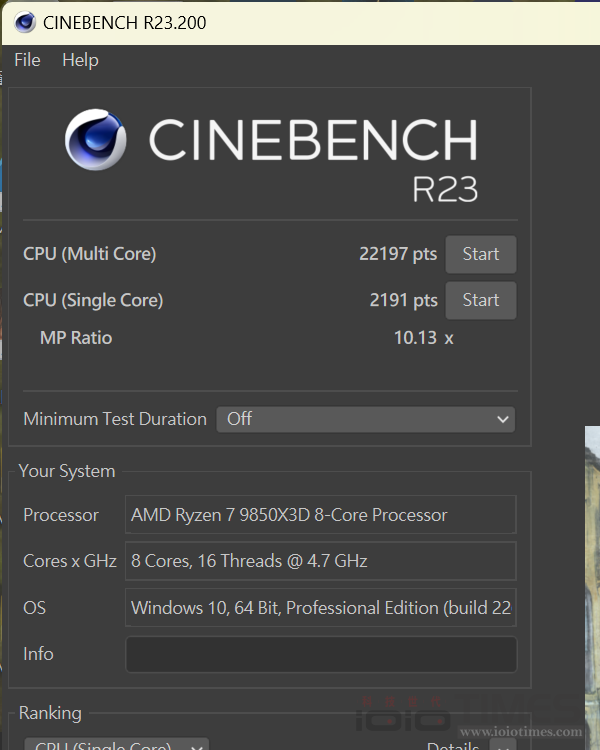Click the empty Info text field

[320, 654]
